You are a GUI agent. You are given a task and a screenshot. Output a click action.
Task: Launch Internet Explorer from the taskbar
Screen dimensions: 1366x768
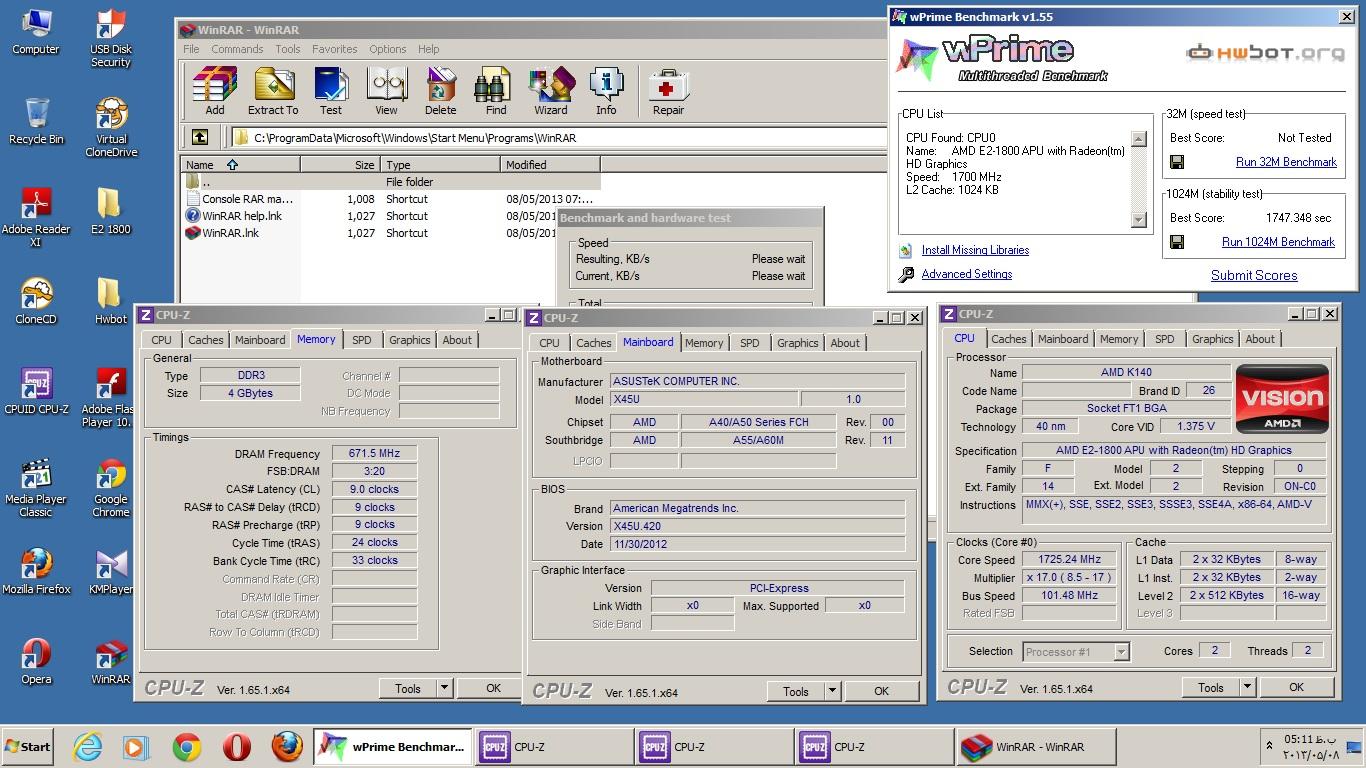(87, 747)
